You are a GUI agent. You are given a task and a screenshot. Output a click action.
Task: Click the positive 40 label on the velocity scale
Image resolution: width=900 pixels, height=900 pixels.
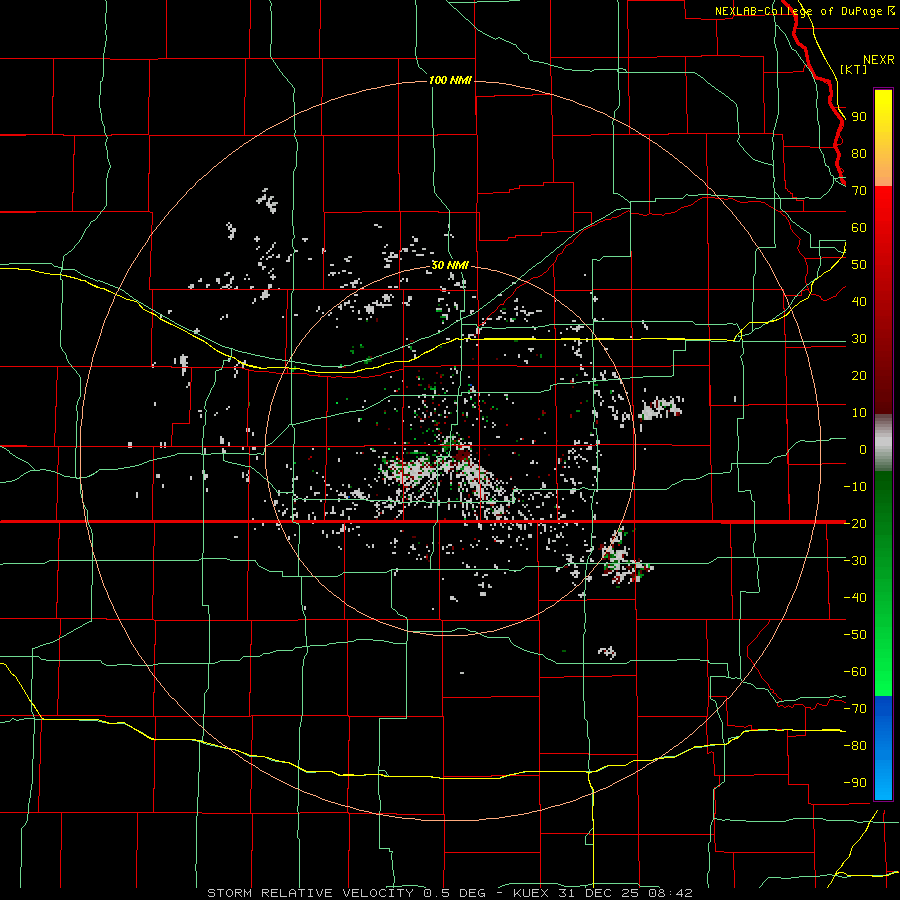point(859,301)
